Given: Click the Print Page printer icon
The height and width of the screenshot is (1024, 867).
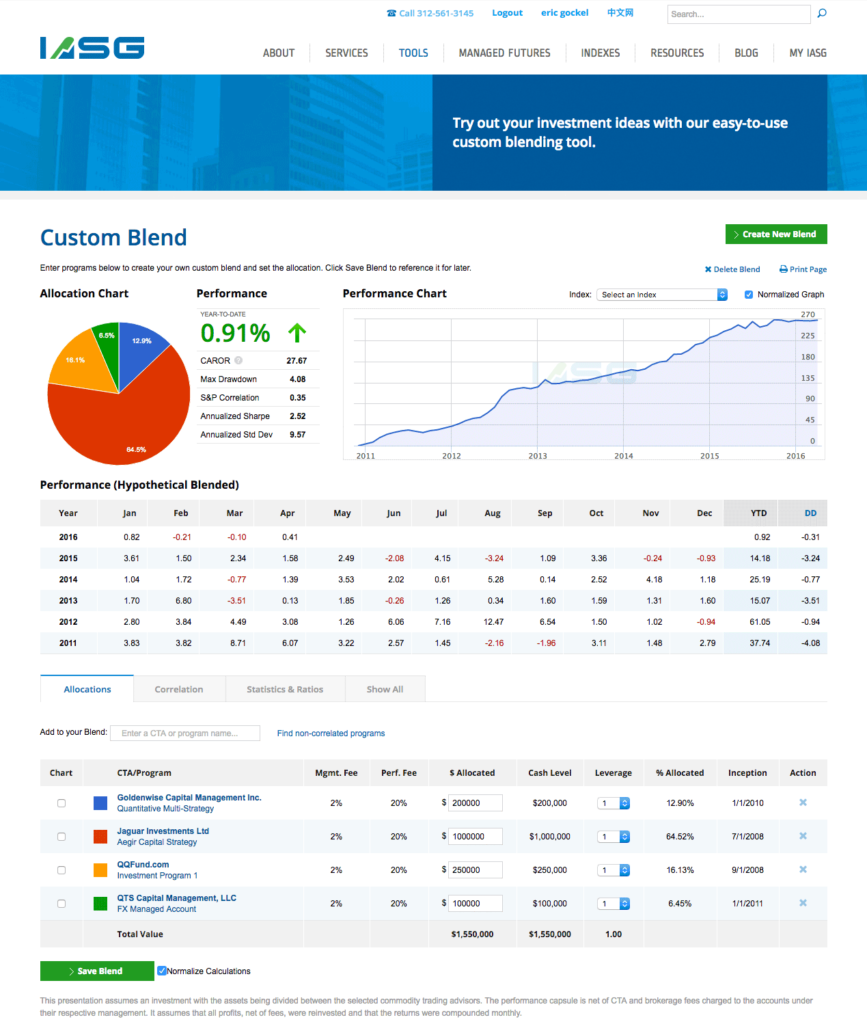Looking at the screenshot, I should (x=783, y=269).
